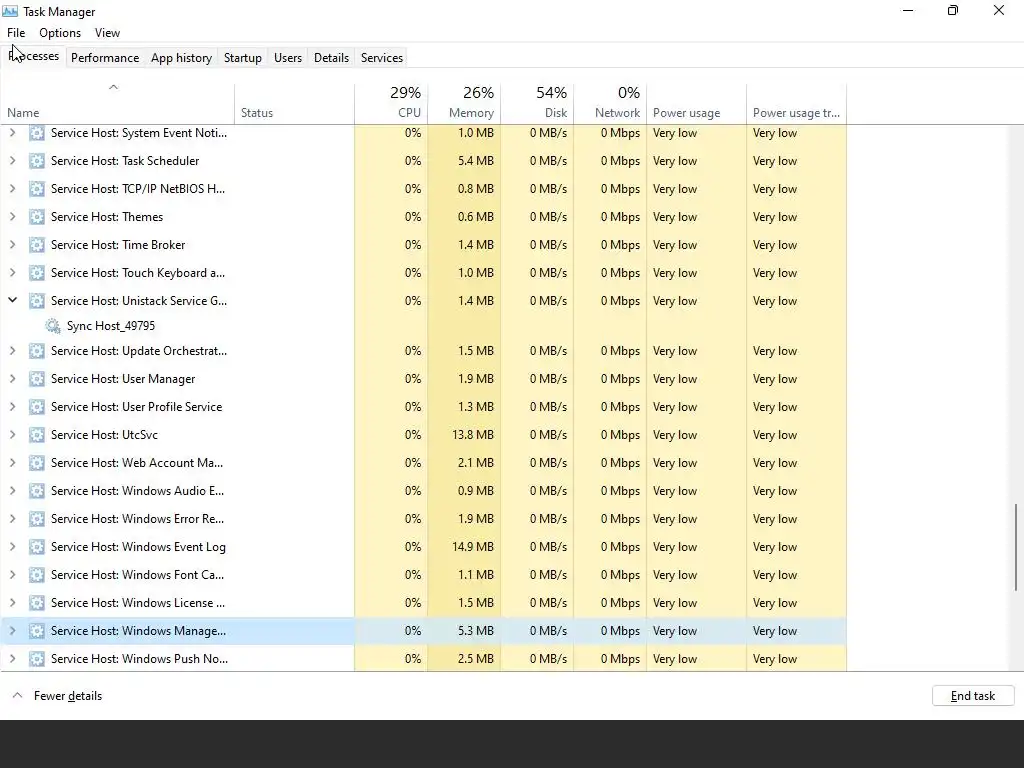Expand Service Host: Time Broker row
This screenshot has height=768, width=1024.
12,245
